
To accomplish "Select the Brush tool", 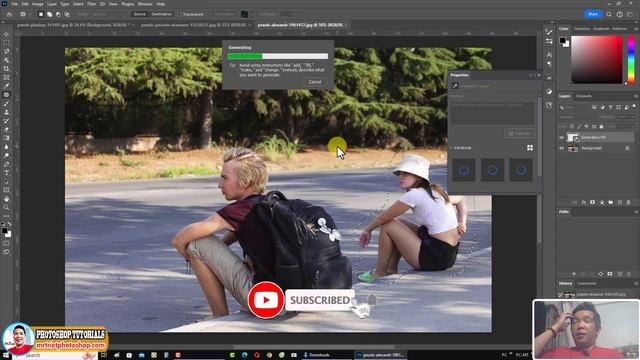I will click(6, 103).
